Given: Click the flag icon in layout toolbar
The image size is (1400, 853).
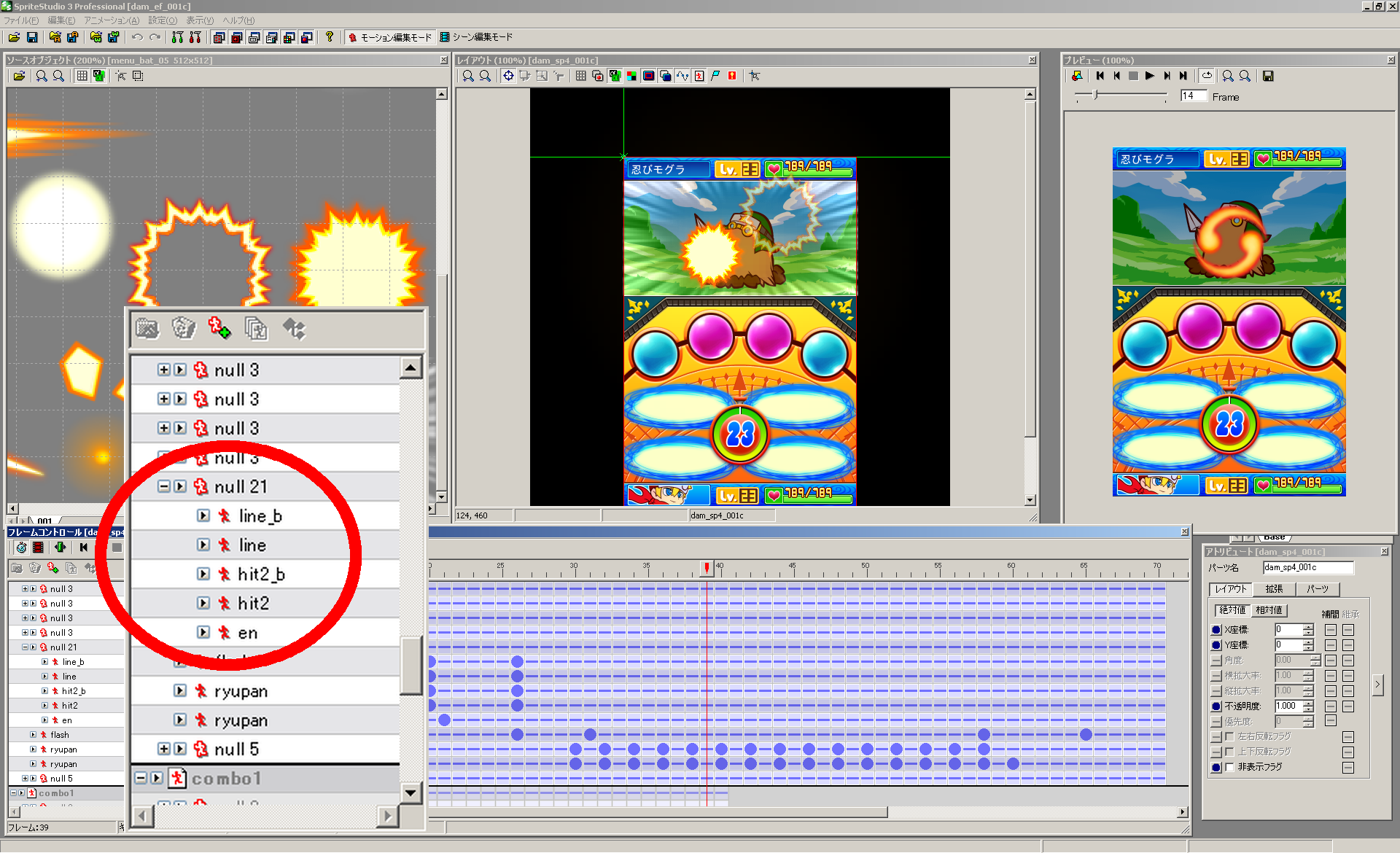Looking at the screenshot, I should coord(715,76).
